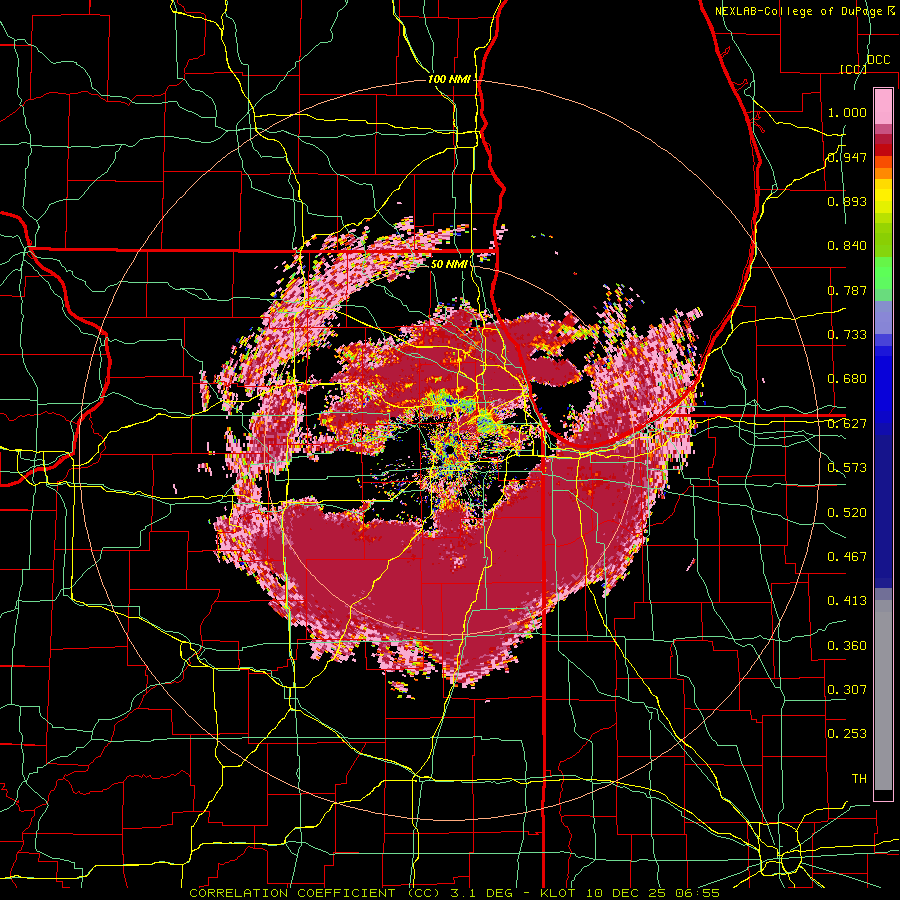Click the 0.840 legend value
The height and width of the screenshot is (900, 900).
[x=847, y=246]
